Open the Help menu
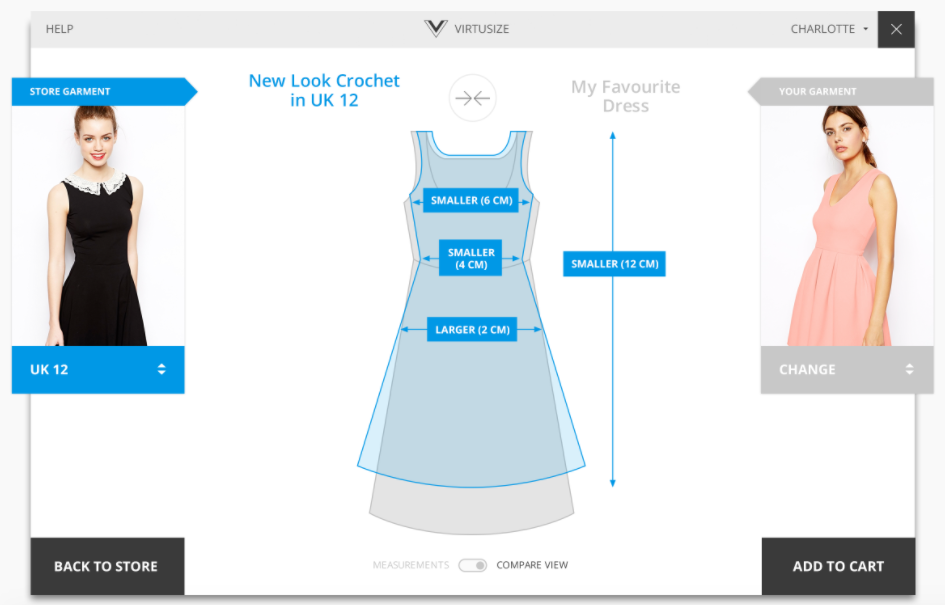Image resolution: width=945 pixels, height=605 pixels. click(x=60, y=29)
